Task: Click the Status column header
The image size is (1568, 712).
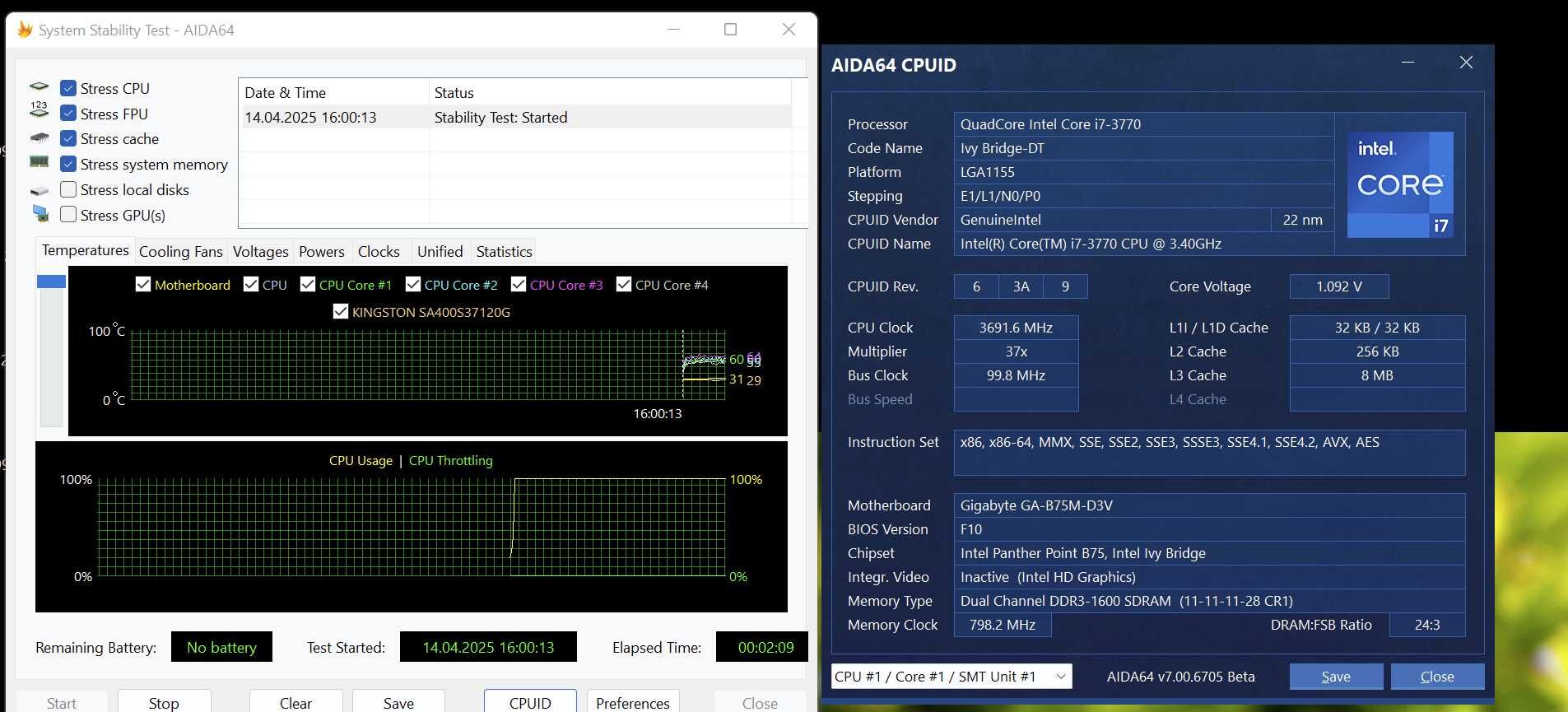Action: coord(610,92)
